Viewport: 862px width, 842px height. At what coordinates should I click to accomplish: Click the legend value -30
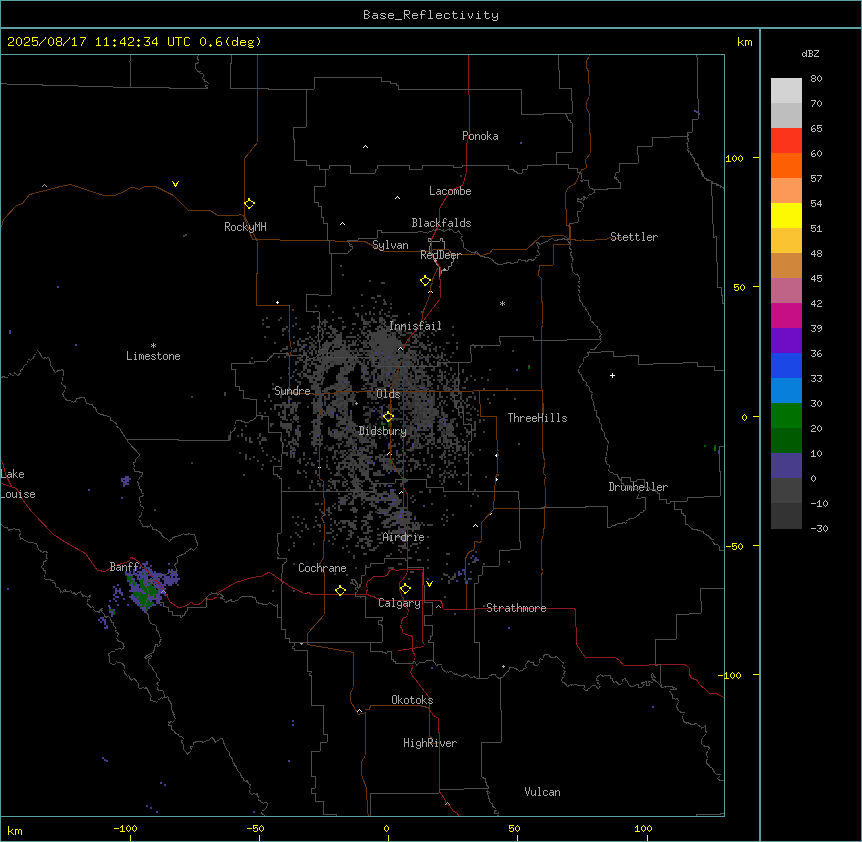819,529
